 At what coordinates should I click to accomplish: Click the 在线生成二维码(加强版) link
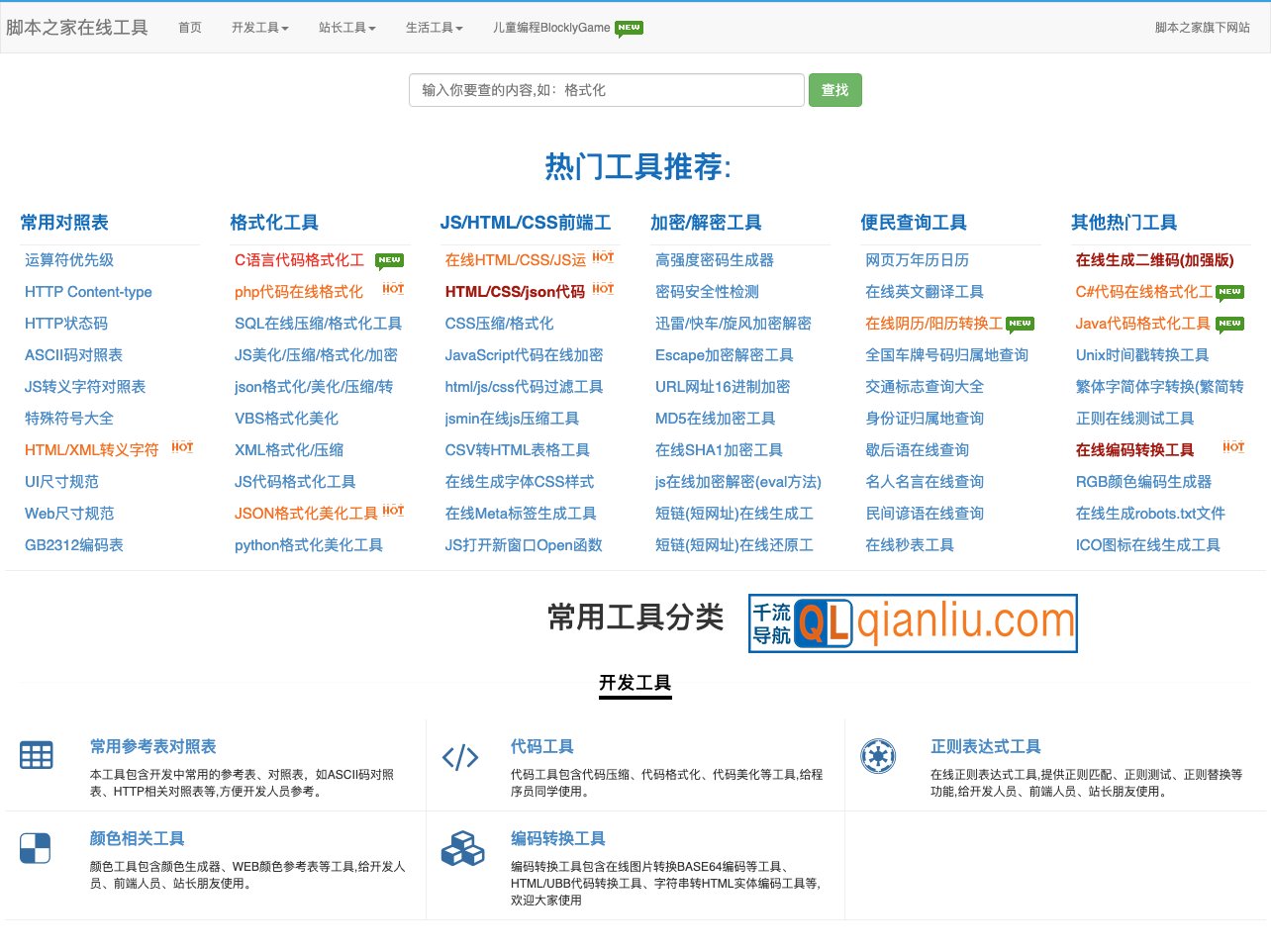[x=1152, y=260]
